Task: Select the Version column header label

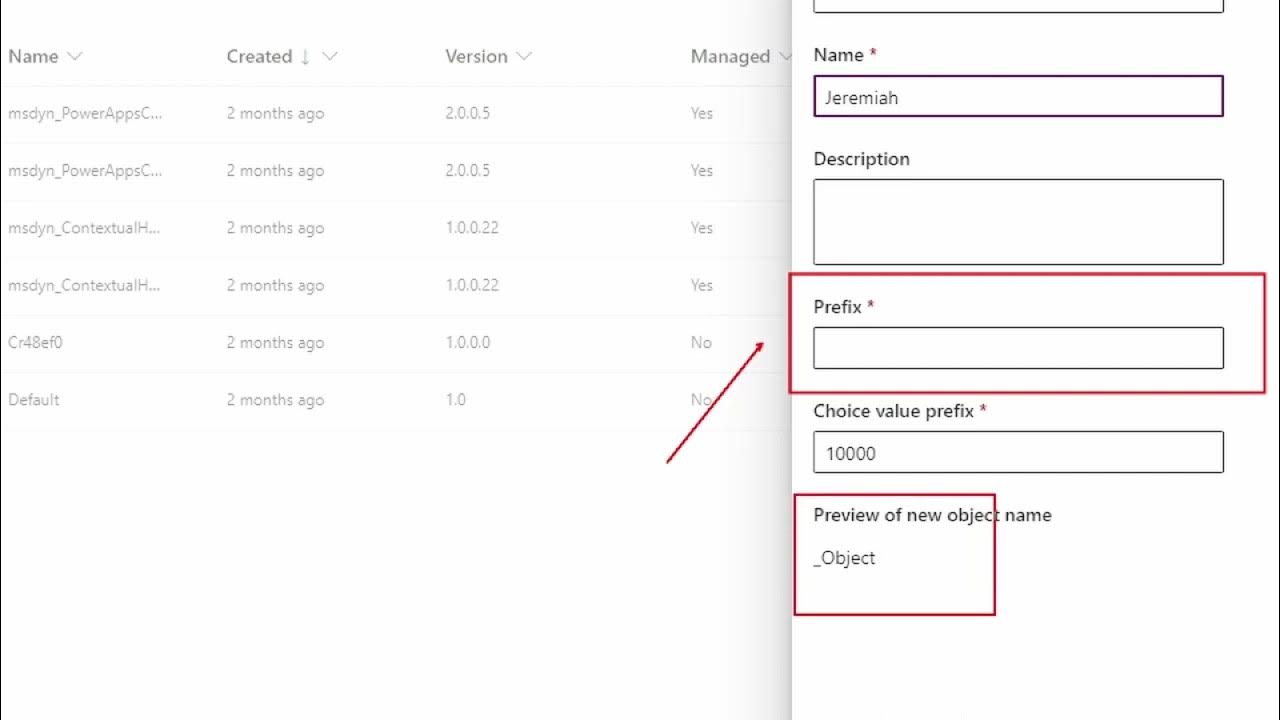Action: (x=476, y=57)
